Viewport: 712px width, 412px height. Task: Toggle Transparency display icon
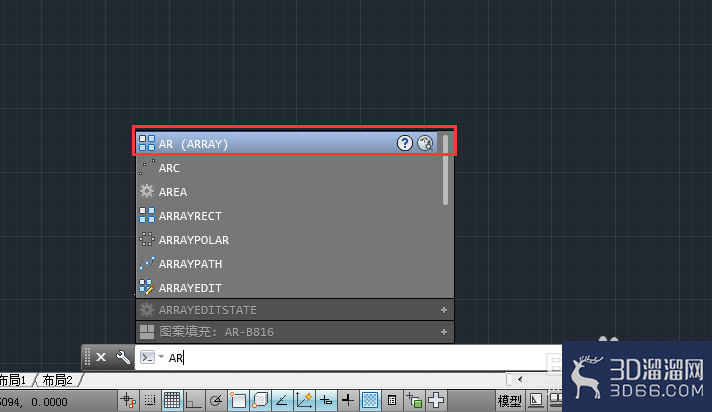[370, 401]
